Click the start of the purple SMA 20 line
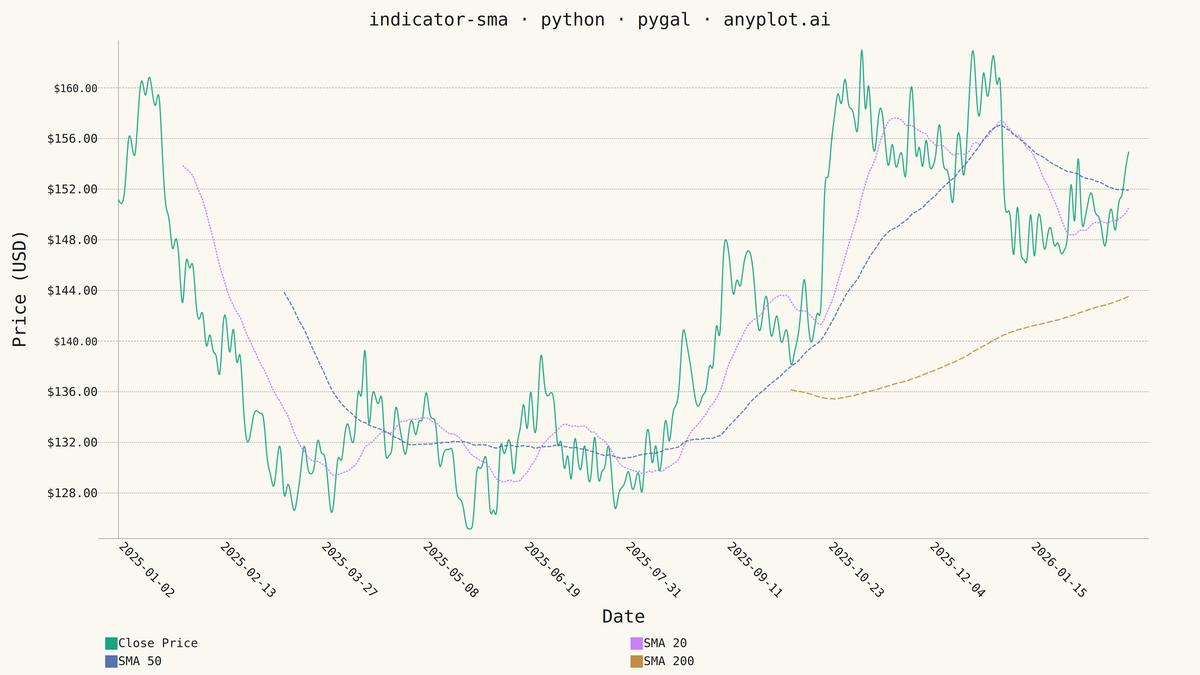Viewport: 1200px width, 675px height. 183,166
